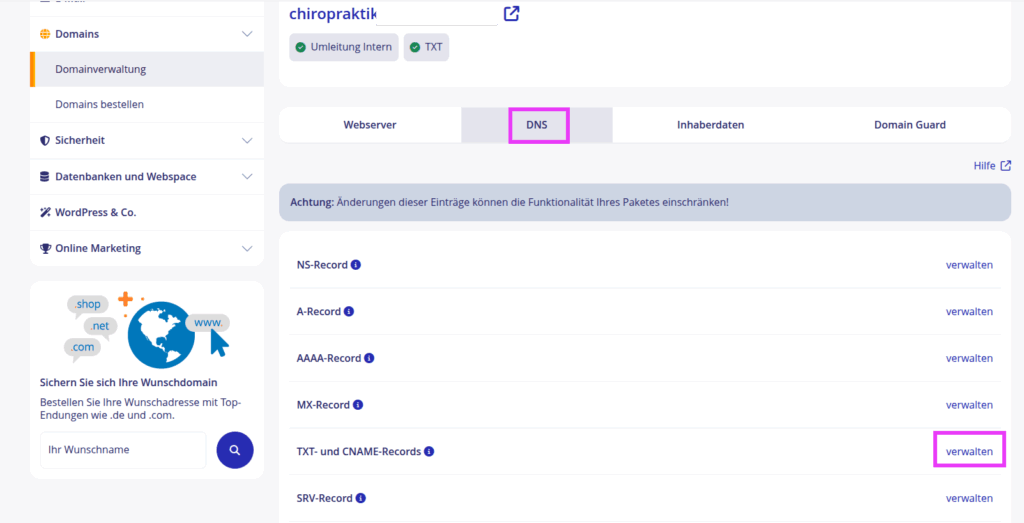Viewport: 1024px width, 523px height.
Task: Open Domains bestellen in sidebar
Action: tap(100, 105)
